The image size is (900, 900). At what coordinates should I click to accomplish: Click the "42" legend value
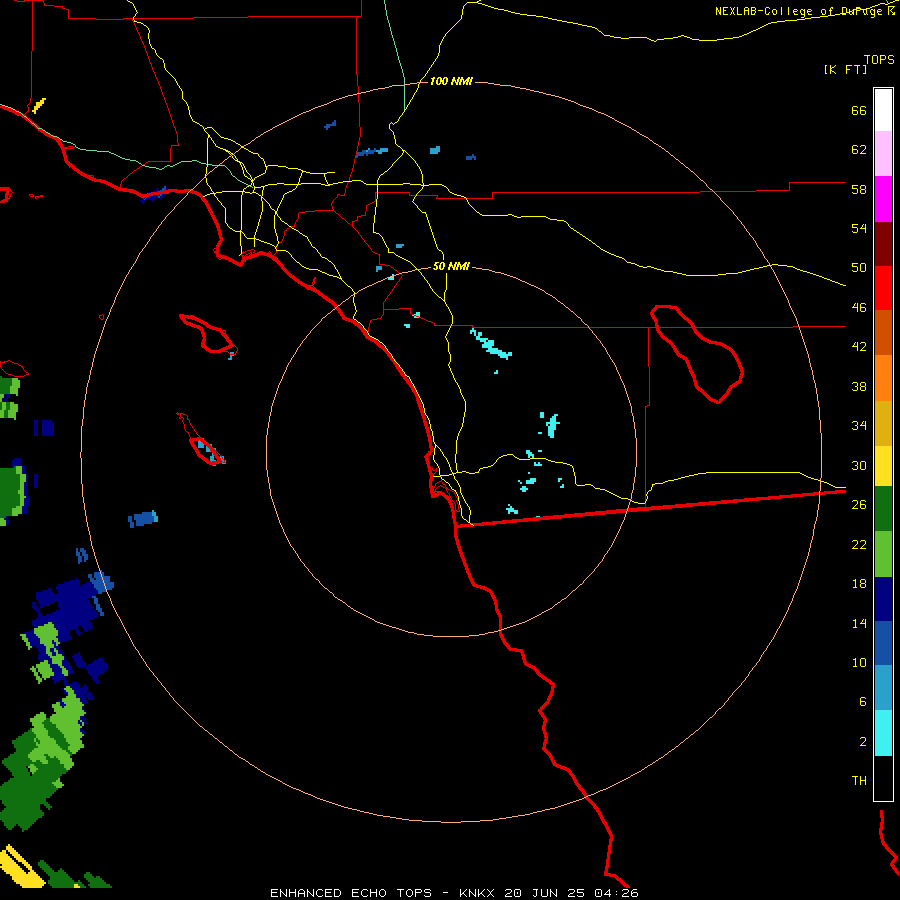click(x=859, y=347)
